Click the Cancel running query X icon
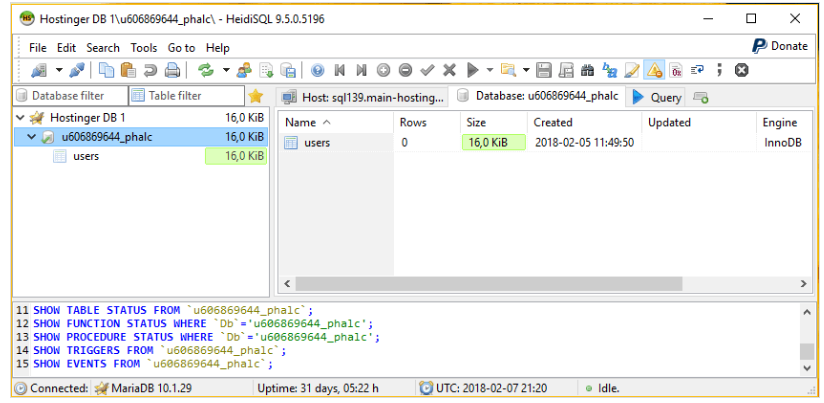The image size is (824, 403). 741,70
